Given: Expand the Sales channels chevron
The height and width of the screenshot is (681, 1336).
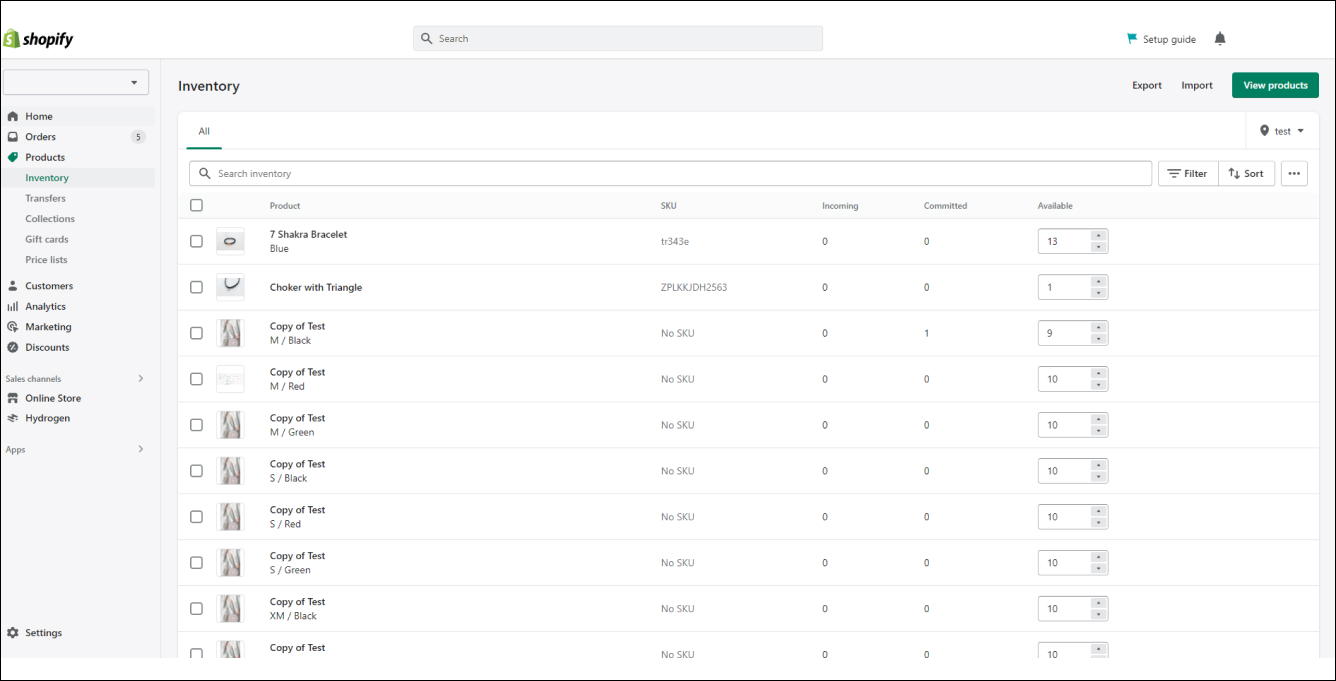Looking at the screenshot, I should tap(140, 378).
